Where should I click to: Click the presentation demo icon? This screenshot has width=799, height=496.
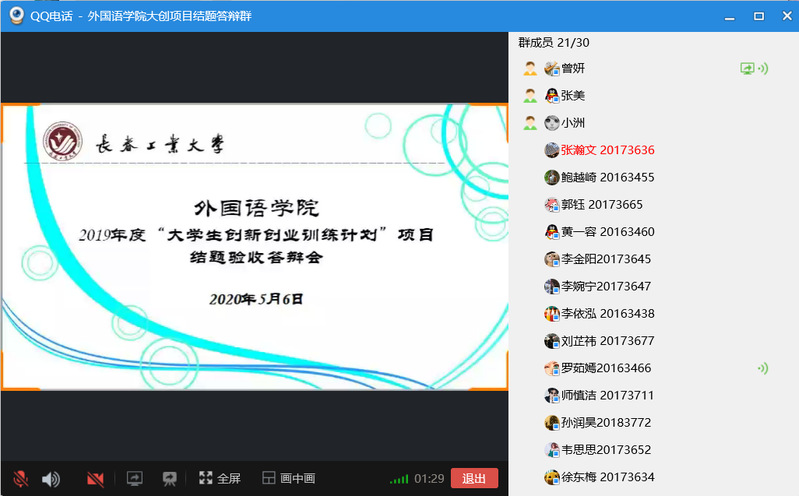point(169,479)
